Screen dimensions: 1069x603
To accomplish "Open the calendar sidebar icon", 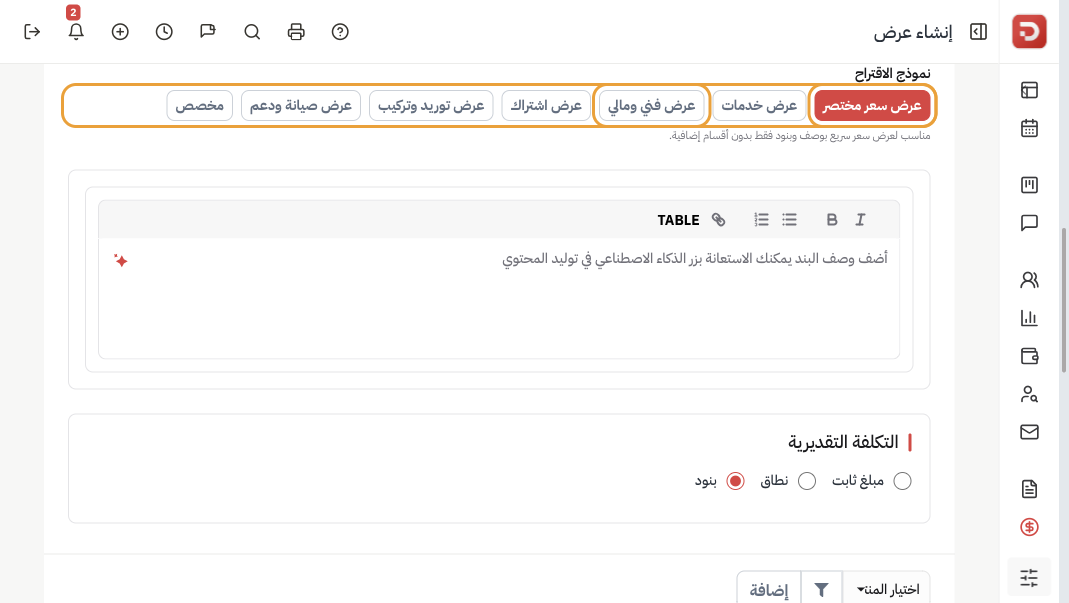I will [1029, 128].
